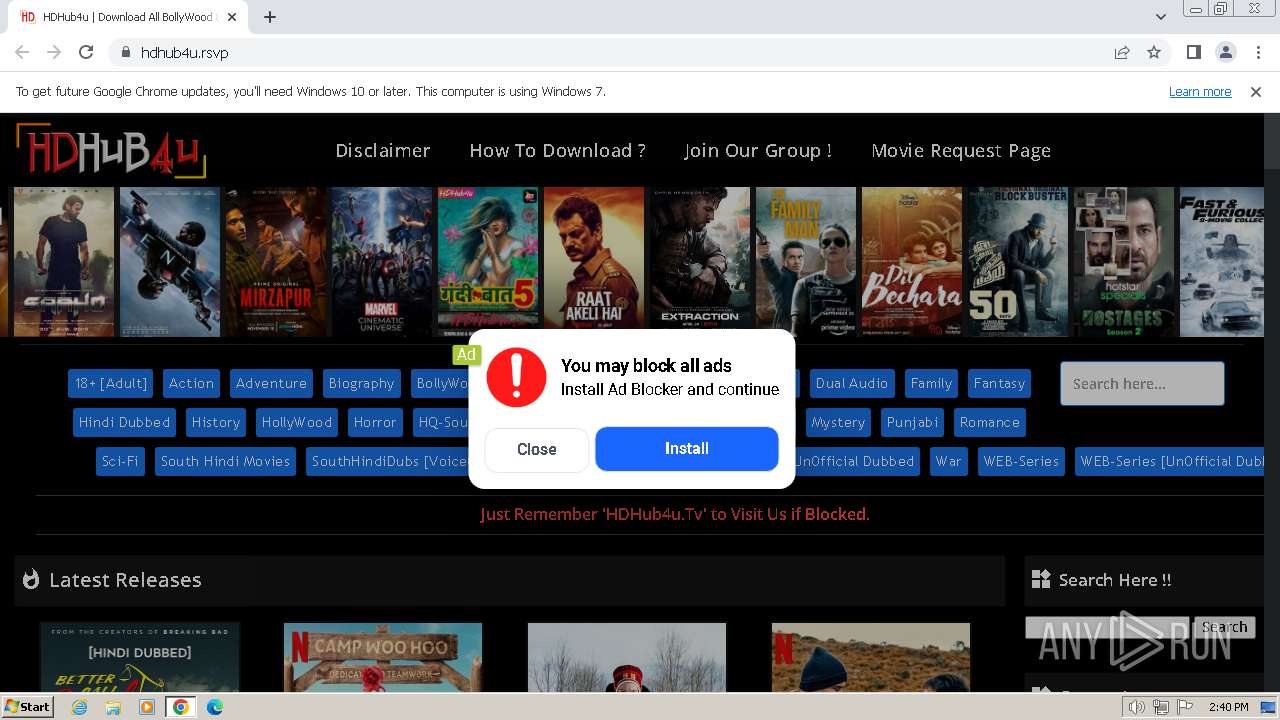Open Chrome's three-dot menu

(x=1257, y=52)
